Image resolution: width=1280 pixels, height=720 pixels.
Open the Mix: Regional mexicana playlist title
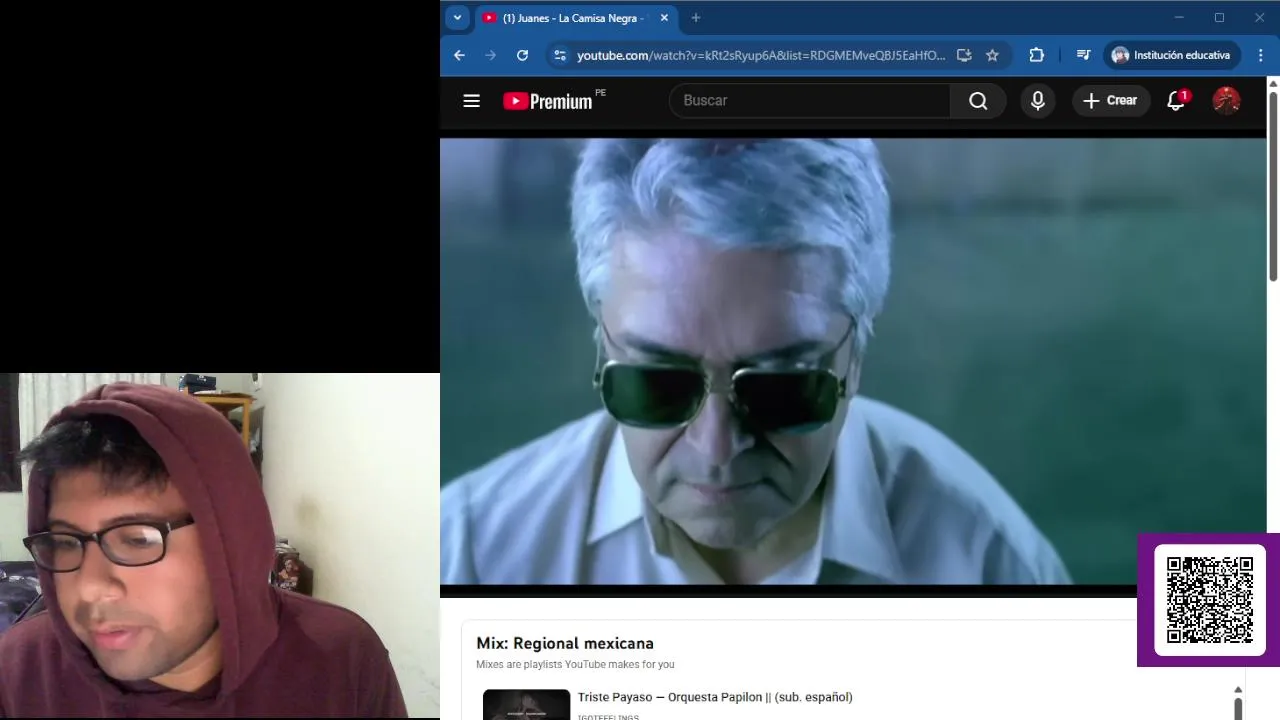(x=565, y=643)
